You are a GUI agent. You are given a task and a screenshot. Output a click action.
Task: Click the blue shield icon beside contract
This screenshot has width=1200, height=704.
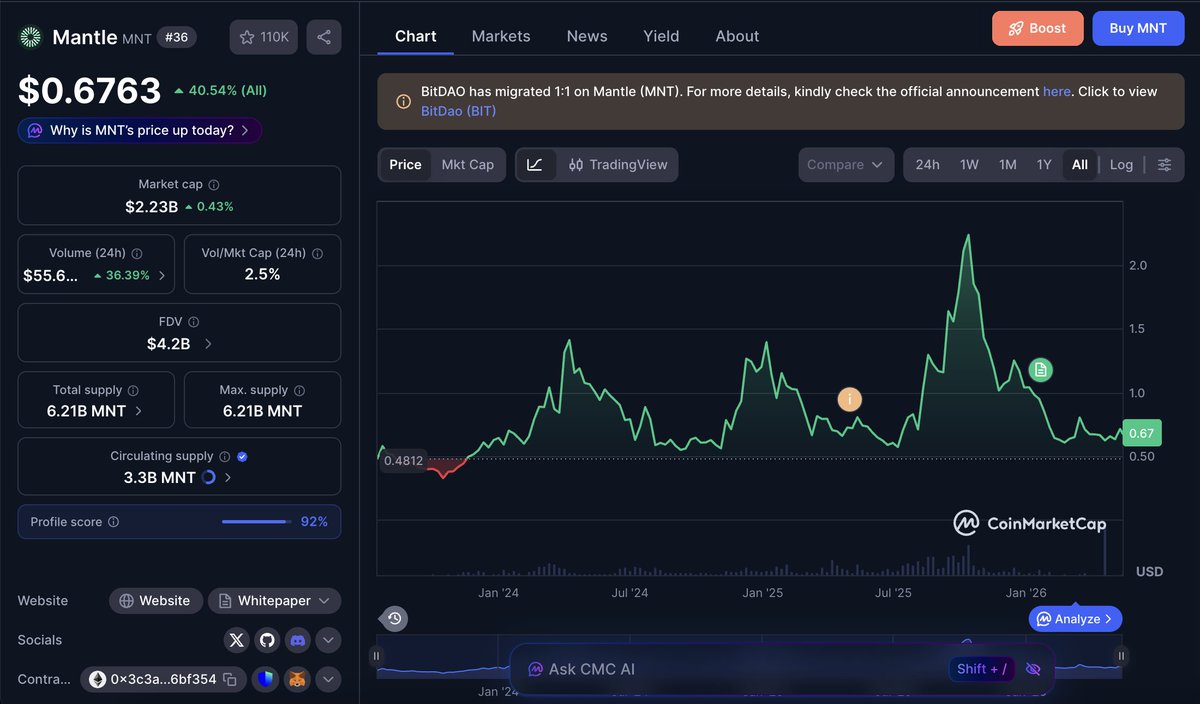(265, 680)
